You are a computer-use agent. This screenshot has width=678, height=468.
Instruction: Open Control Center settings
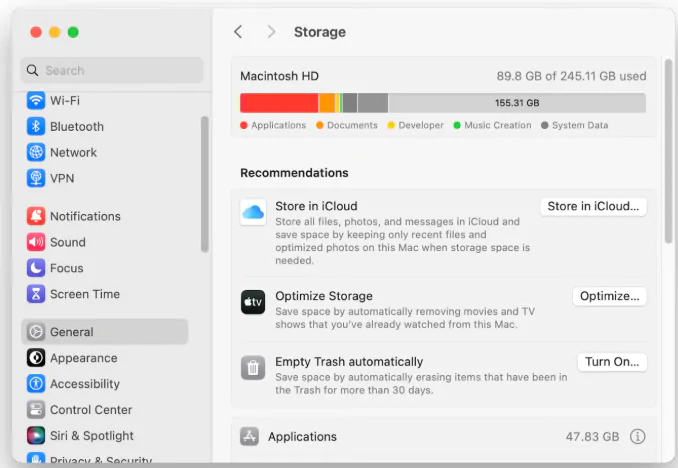91,410
